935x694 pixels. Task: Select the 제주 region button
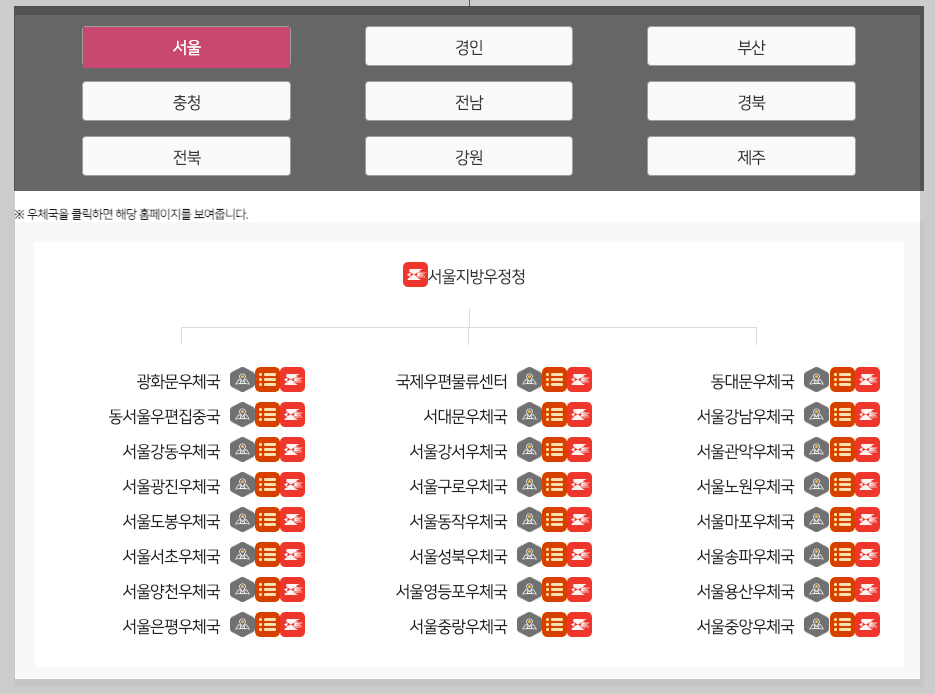click(751, 155)
